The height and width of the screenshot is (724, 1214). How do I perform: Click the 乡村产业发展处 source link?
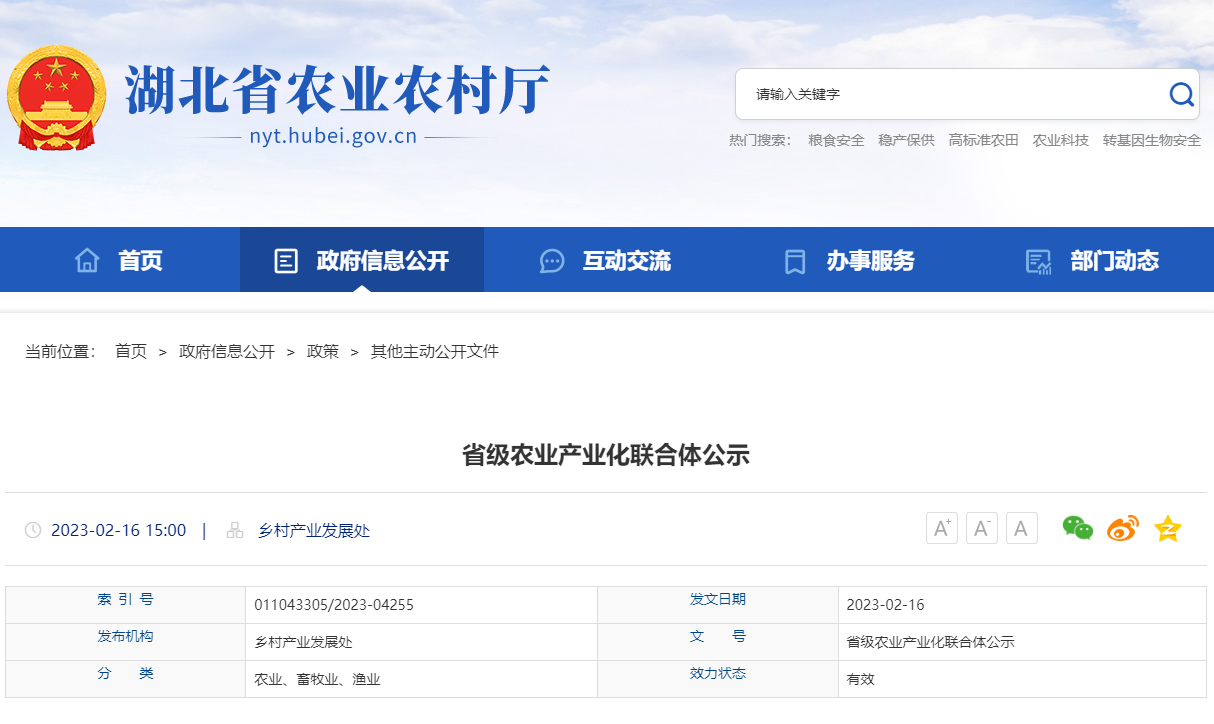(314, 531)
